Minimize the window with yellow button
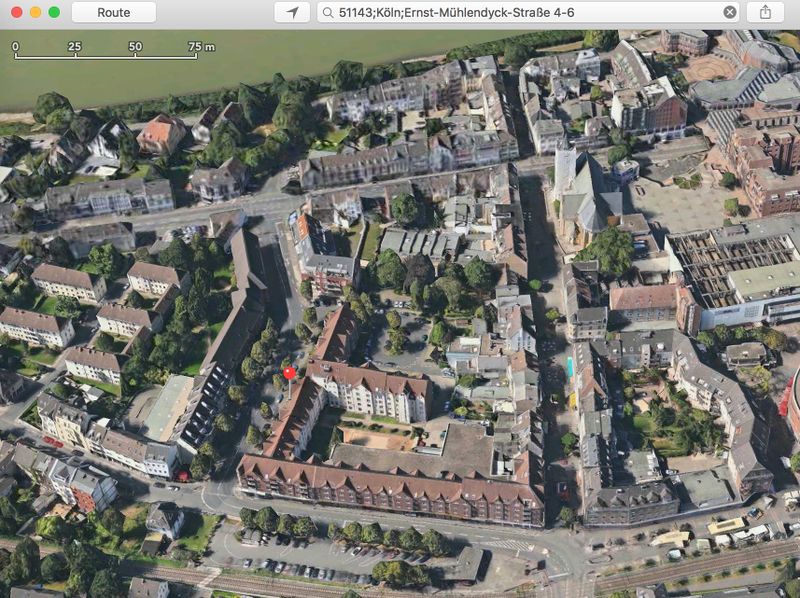Screen dimensions: 800x598 (35, 12)
